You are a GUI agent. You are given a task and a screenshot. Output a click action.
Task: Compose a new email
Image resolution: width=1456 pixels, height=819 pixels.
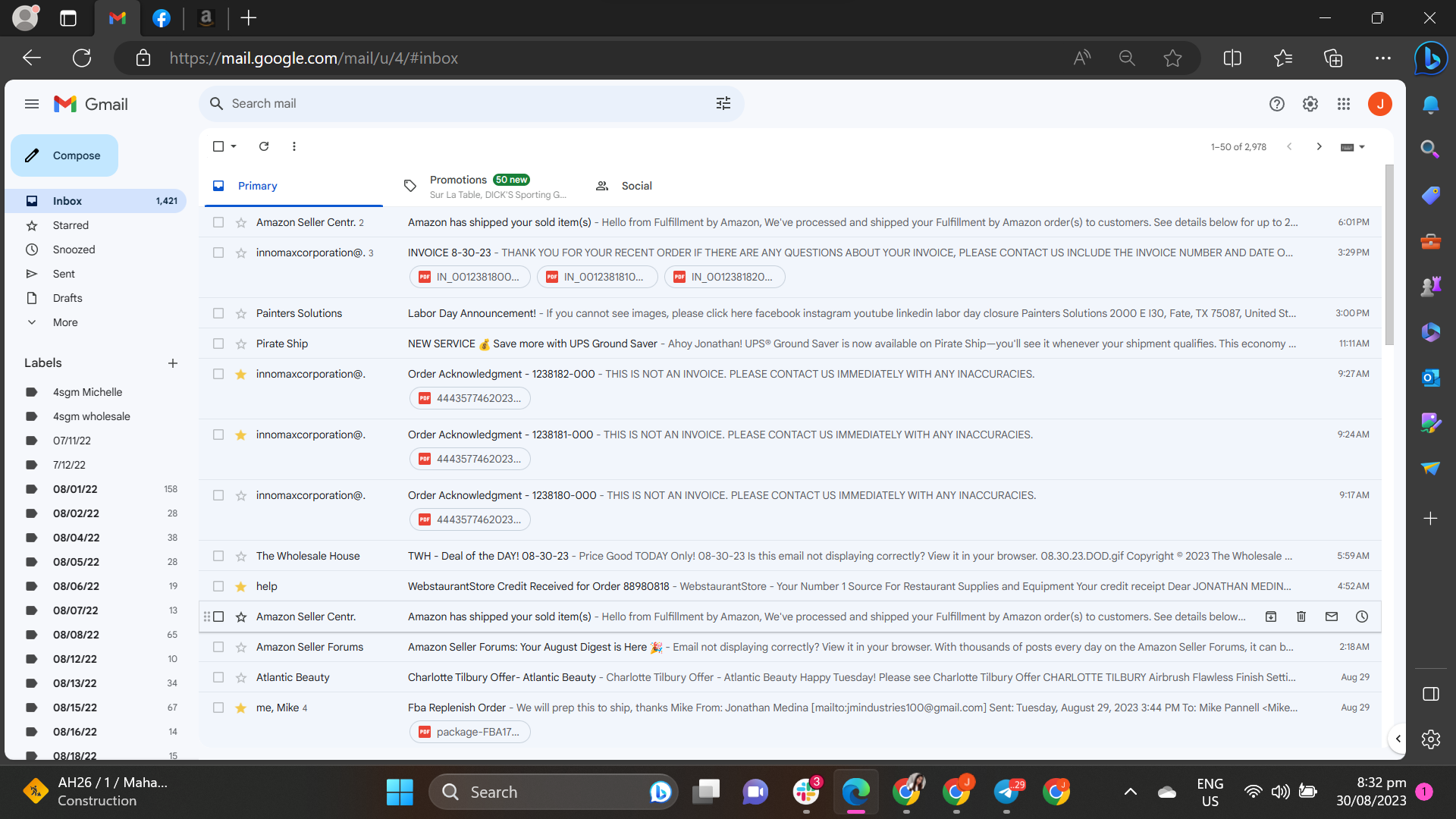(x=64, y=155)
